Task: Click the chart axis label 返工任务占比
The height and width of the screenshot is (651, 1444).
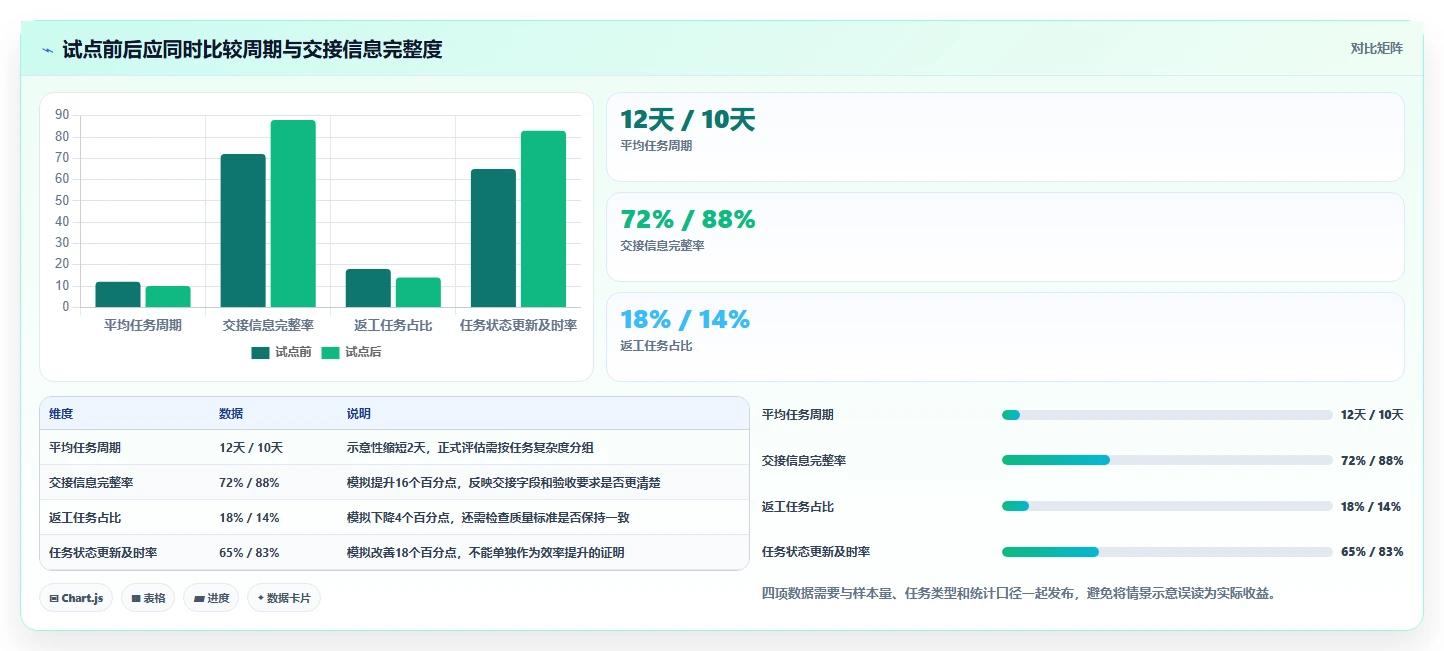Action: (393, 325)
